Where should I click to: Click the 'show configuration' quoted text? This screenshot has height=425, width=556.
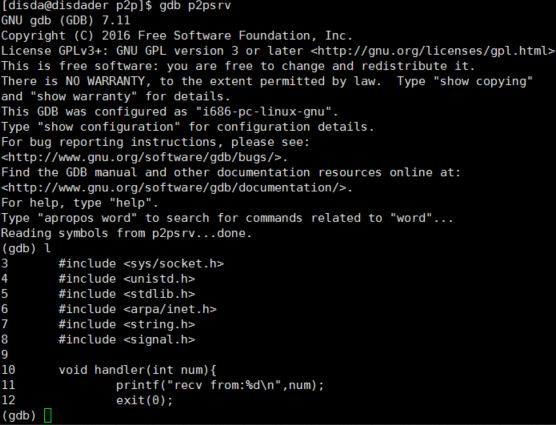coord(109,127)
